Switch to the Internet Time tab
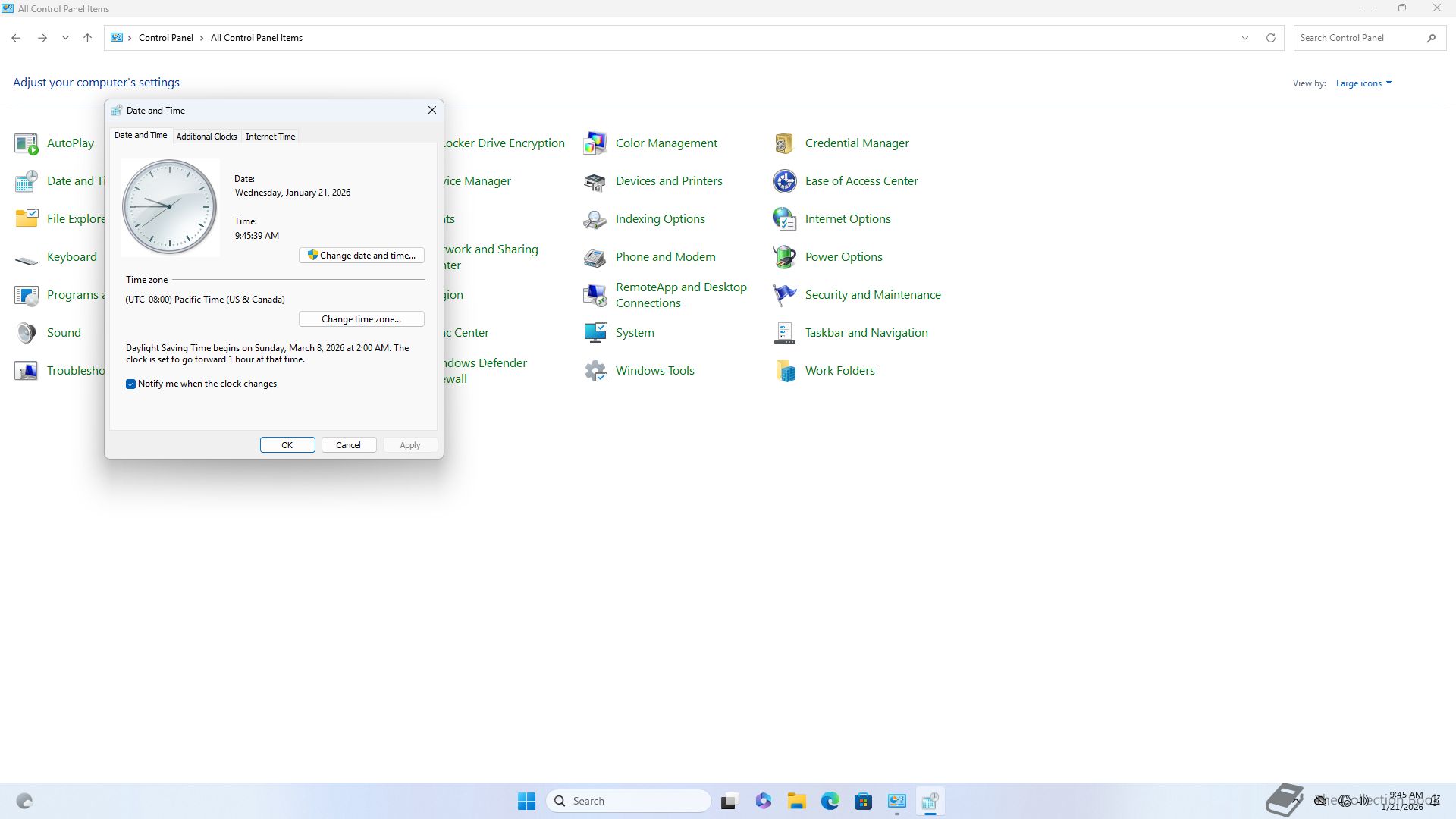 270,136
